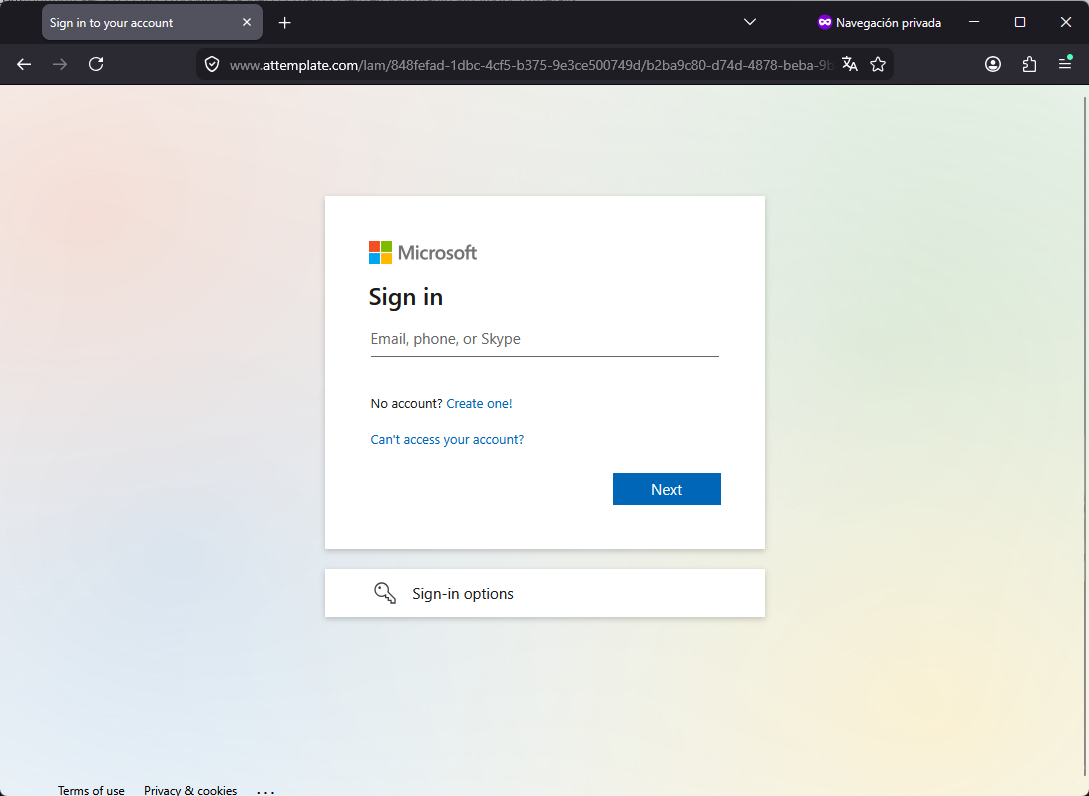Screen dimensions: 1089x796
Task: Click the Navegación privada indicator
Action: point(879,23)
